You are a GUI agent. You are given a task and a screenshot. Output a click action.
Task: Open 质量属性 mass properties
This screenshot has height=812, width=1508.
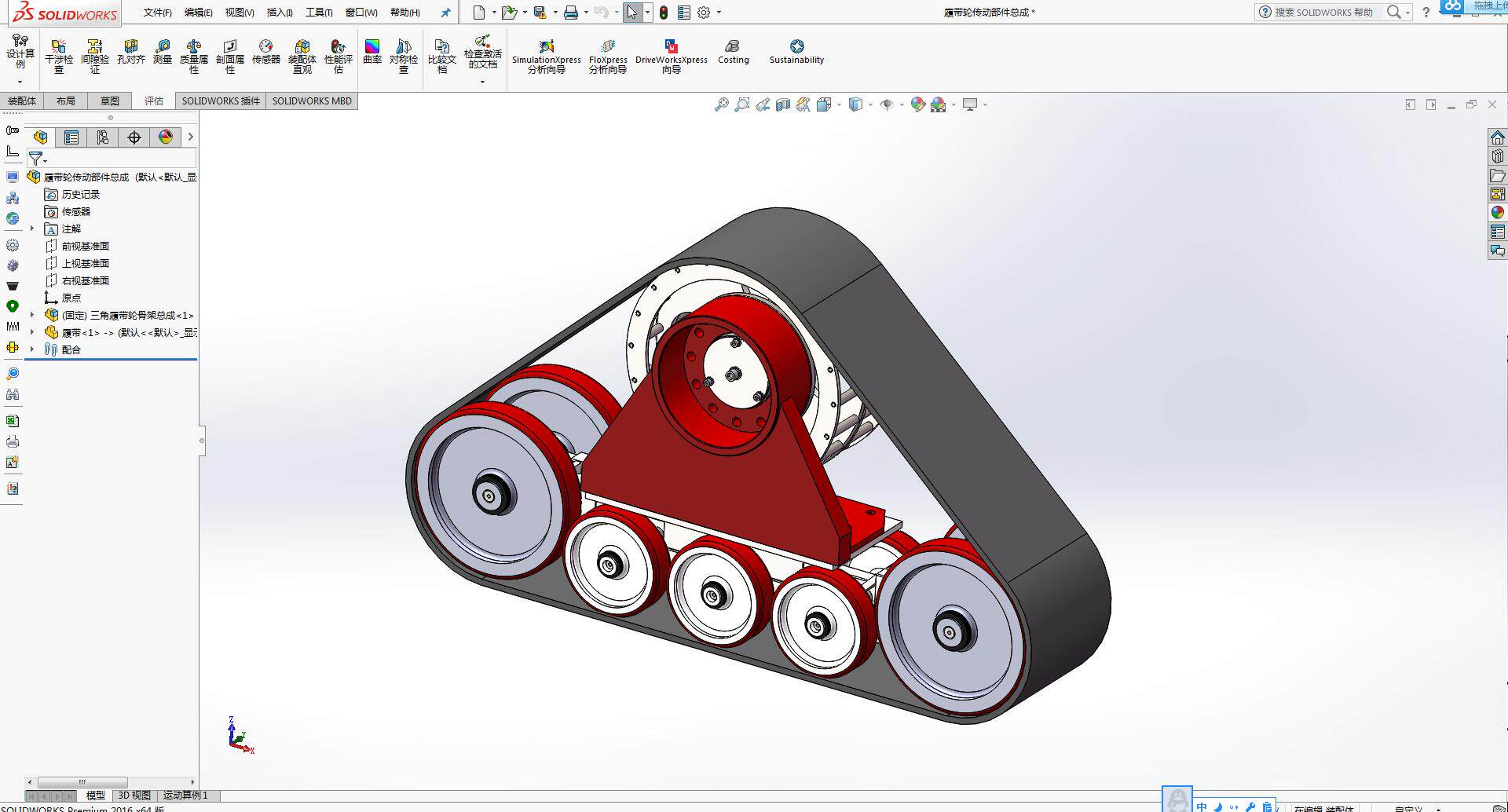[x=194, y=56]
